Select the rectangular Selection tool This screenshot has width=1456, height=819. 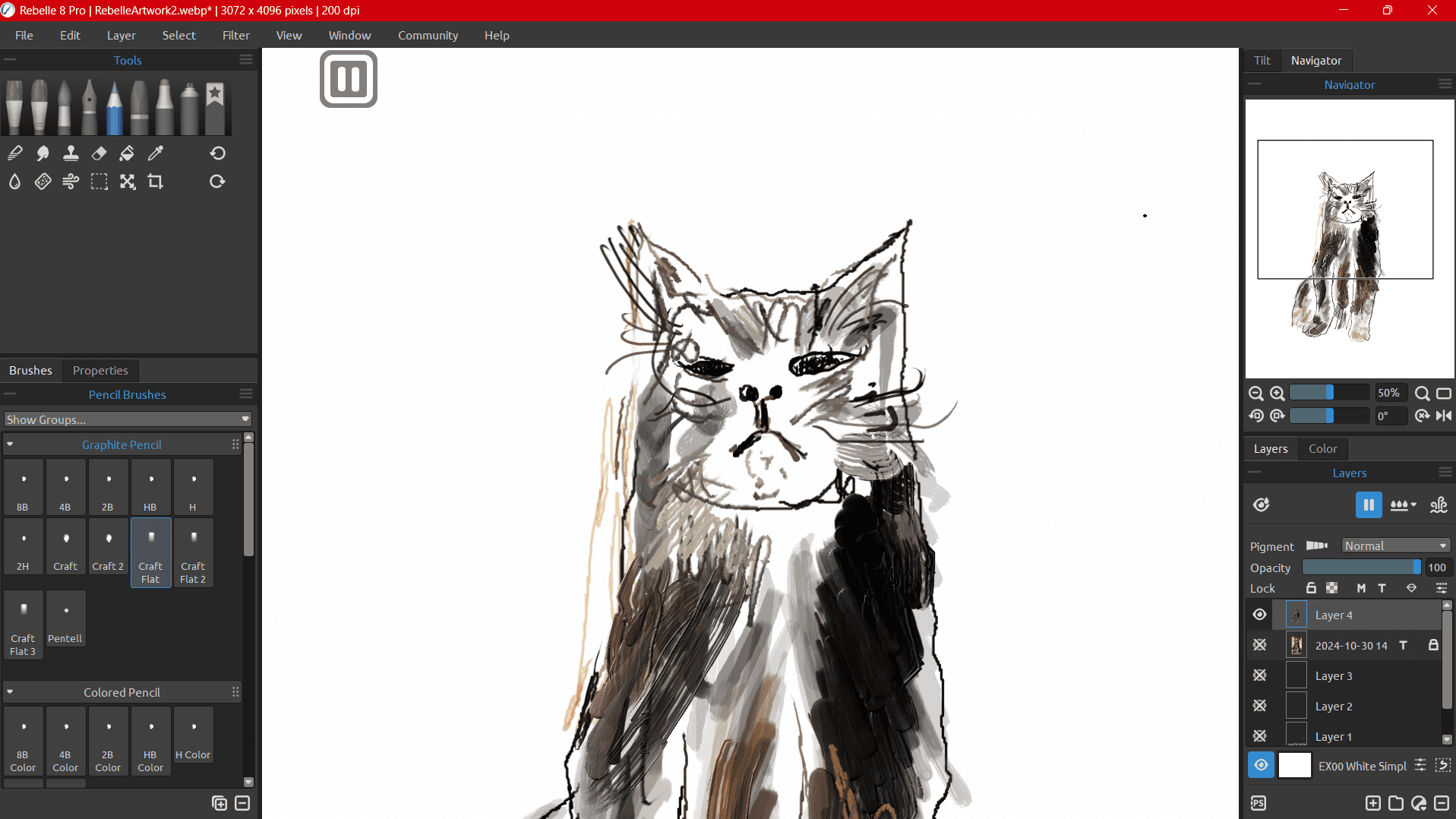(x=99, y=182)
